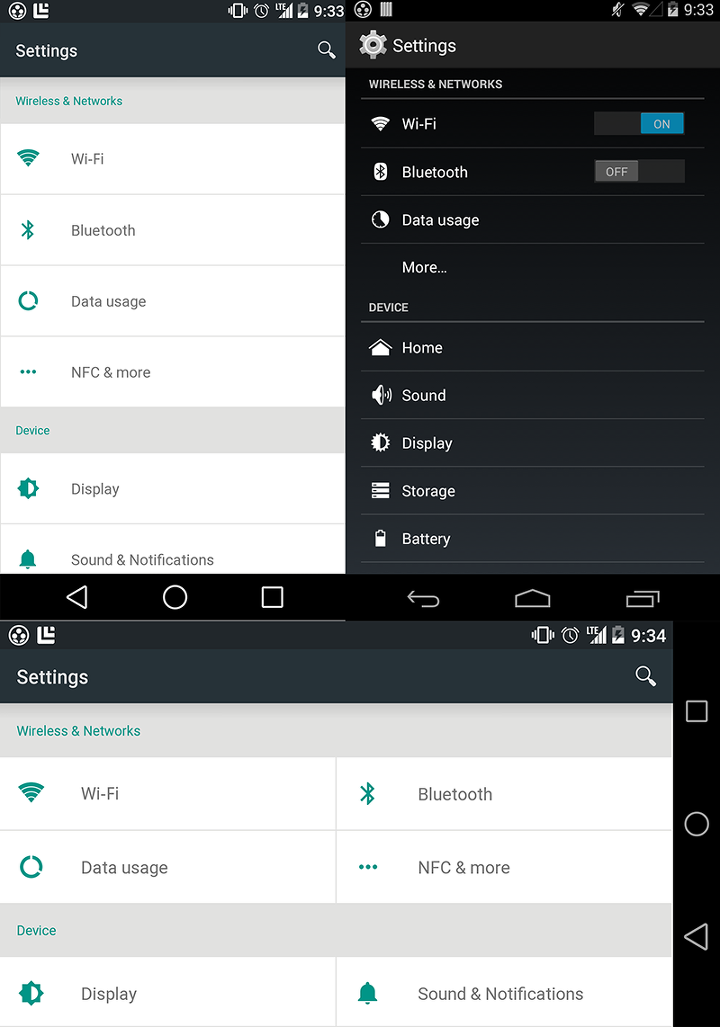Image resolution: width=720 pixels, height=1027 pixels.
Task: Tap square Recents button in top-left navigation bar
Action: tap(273, 597)
